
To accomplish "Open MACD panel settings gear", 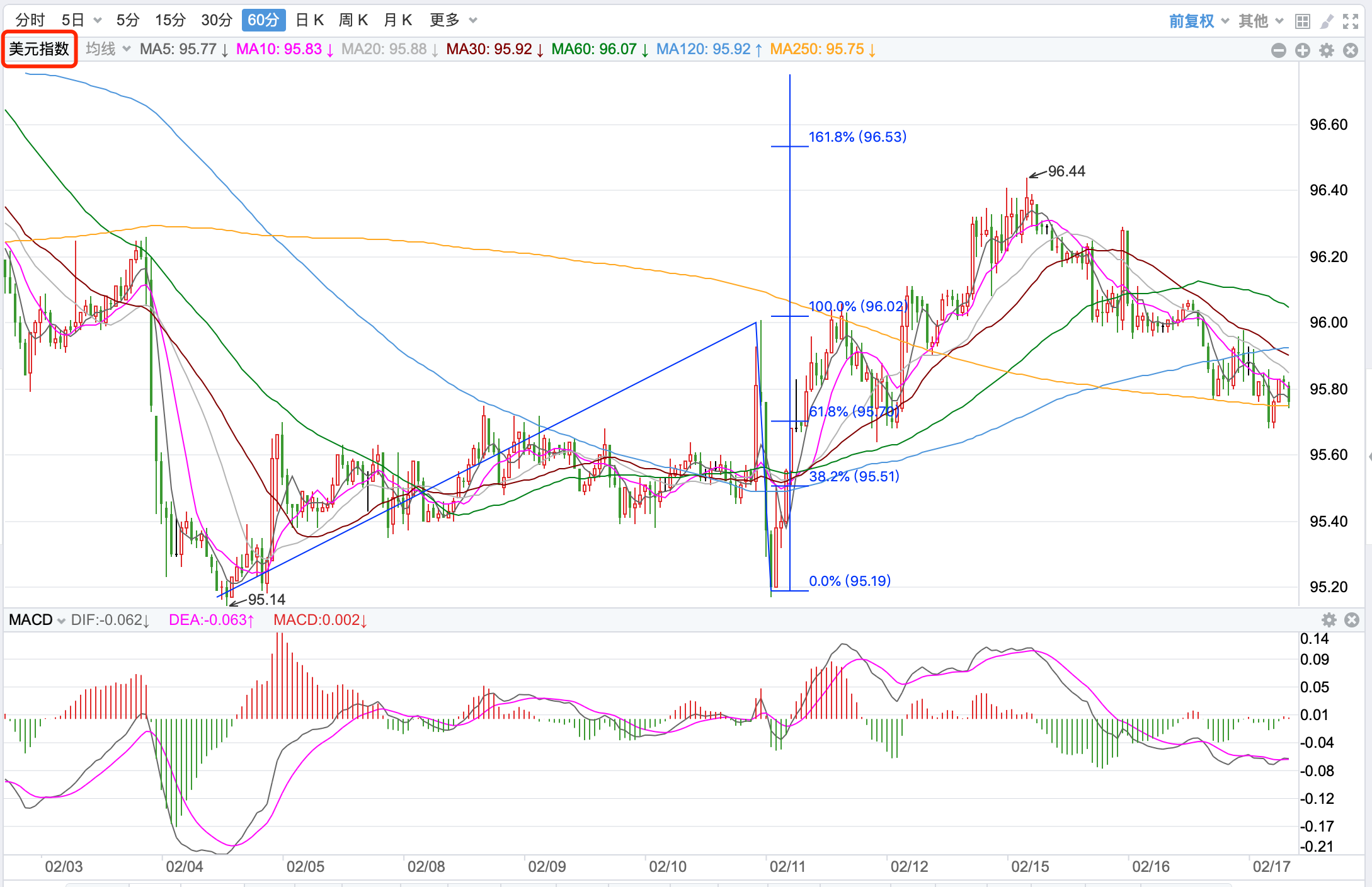I will point(1329,620).
